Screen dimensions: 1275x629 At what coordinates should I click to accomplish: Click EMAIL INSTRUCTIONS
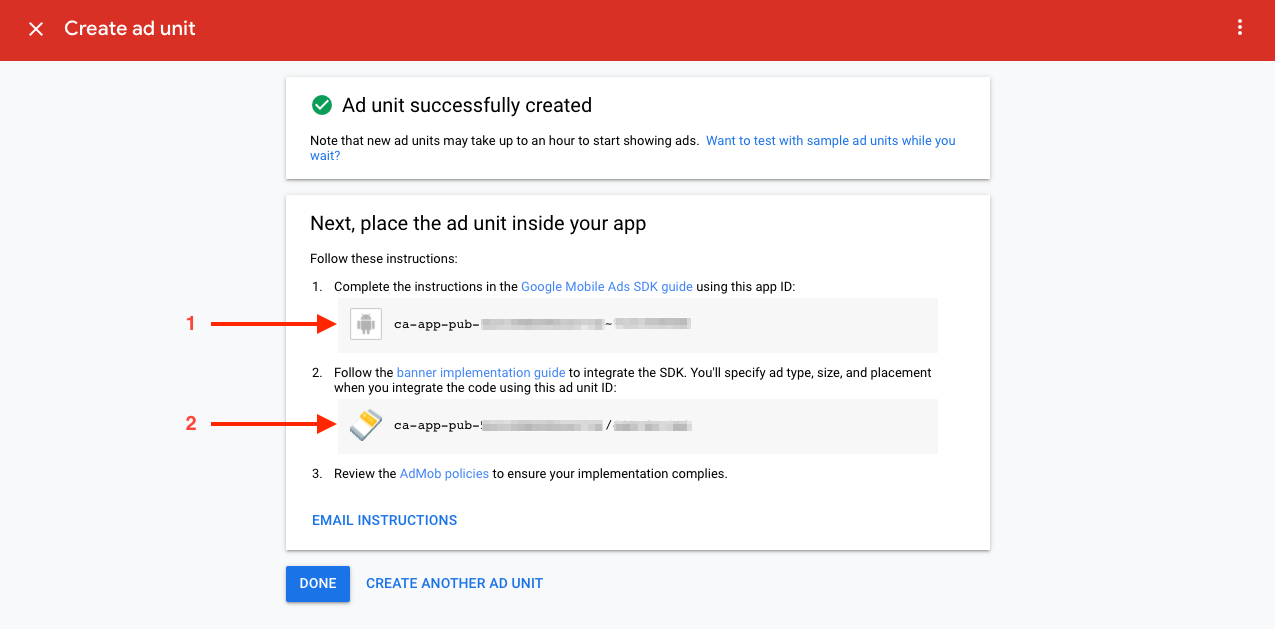[385, 520]
